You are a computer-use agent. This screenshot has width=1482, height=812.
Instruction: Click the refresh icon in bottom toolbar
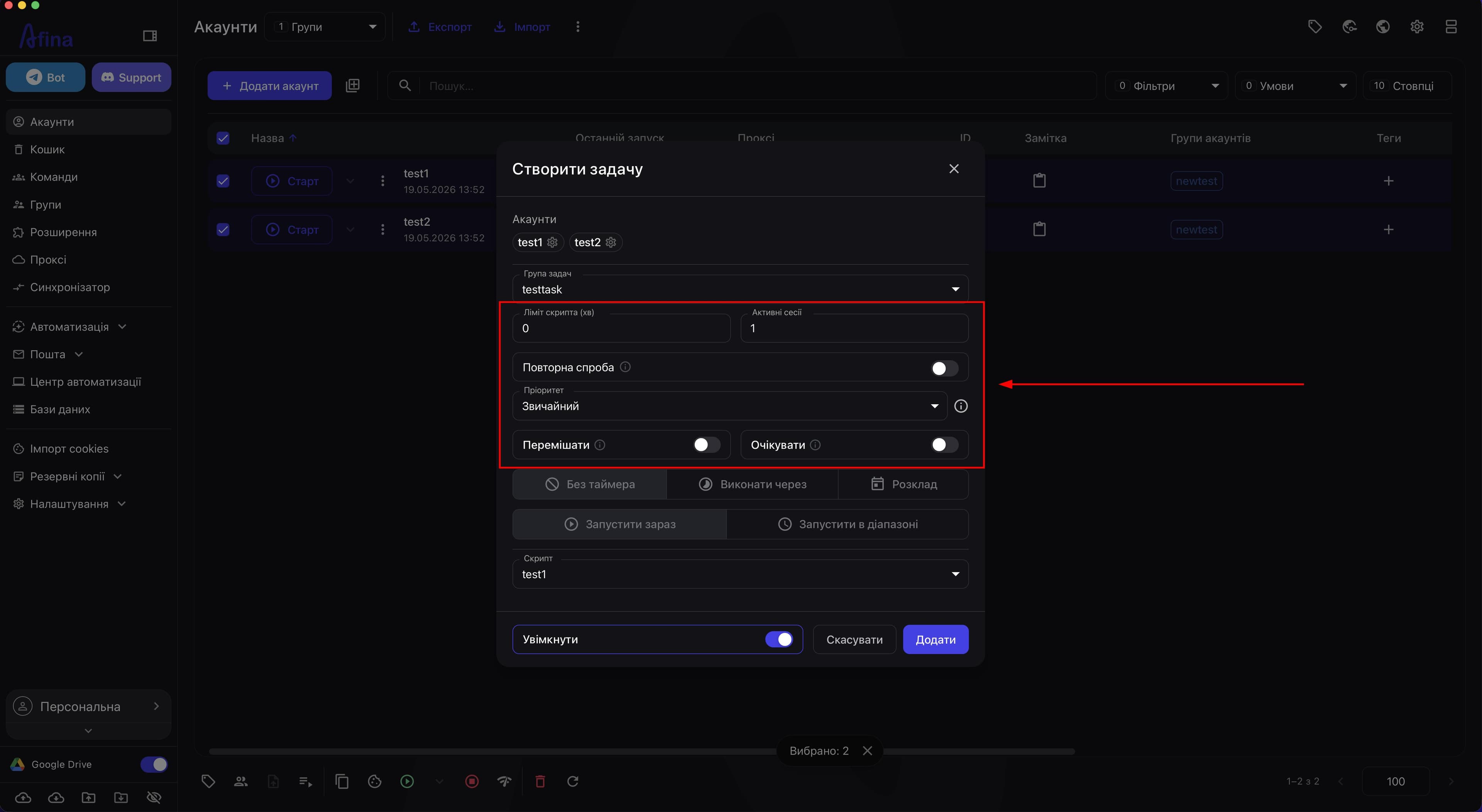572,781
